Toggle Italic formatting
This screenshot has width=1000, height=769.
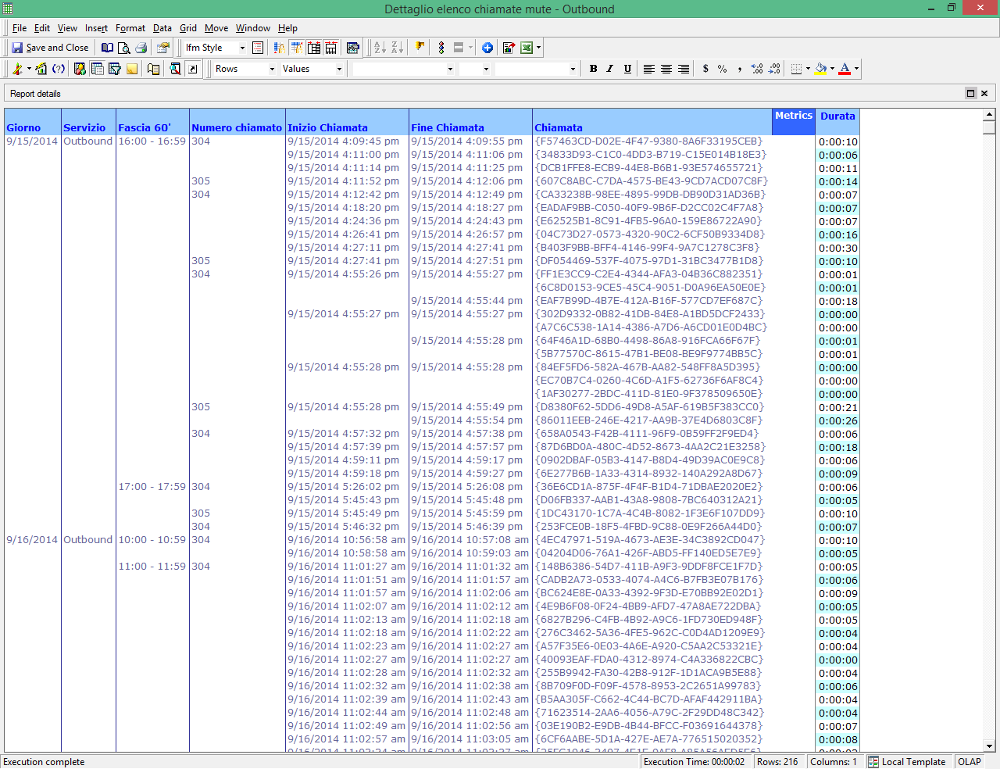[x=610, y=69]
